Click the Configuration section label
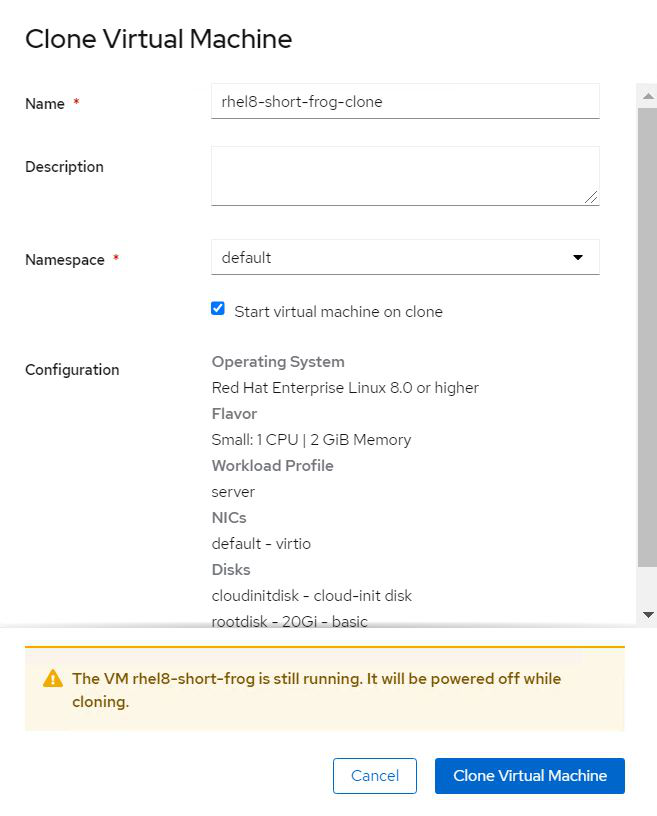 point(72,370)
